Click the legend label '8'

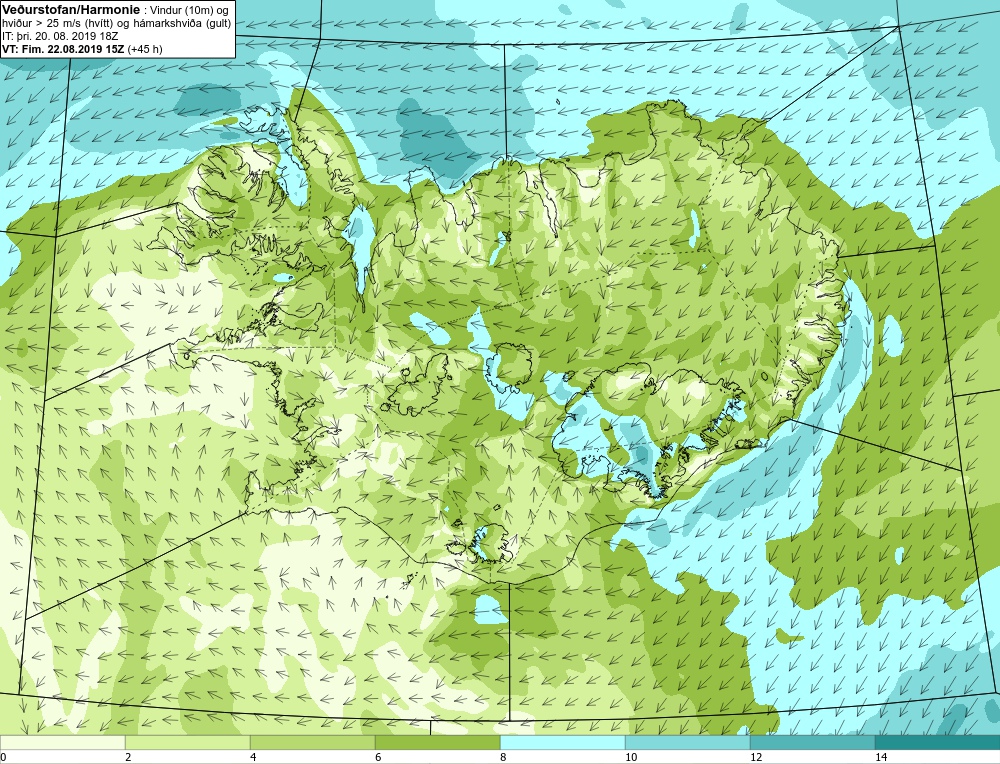503,757
